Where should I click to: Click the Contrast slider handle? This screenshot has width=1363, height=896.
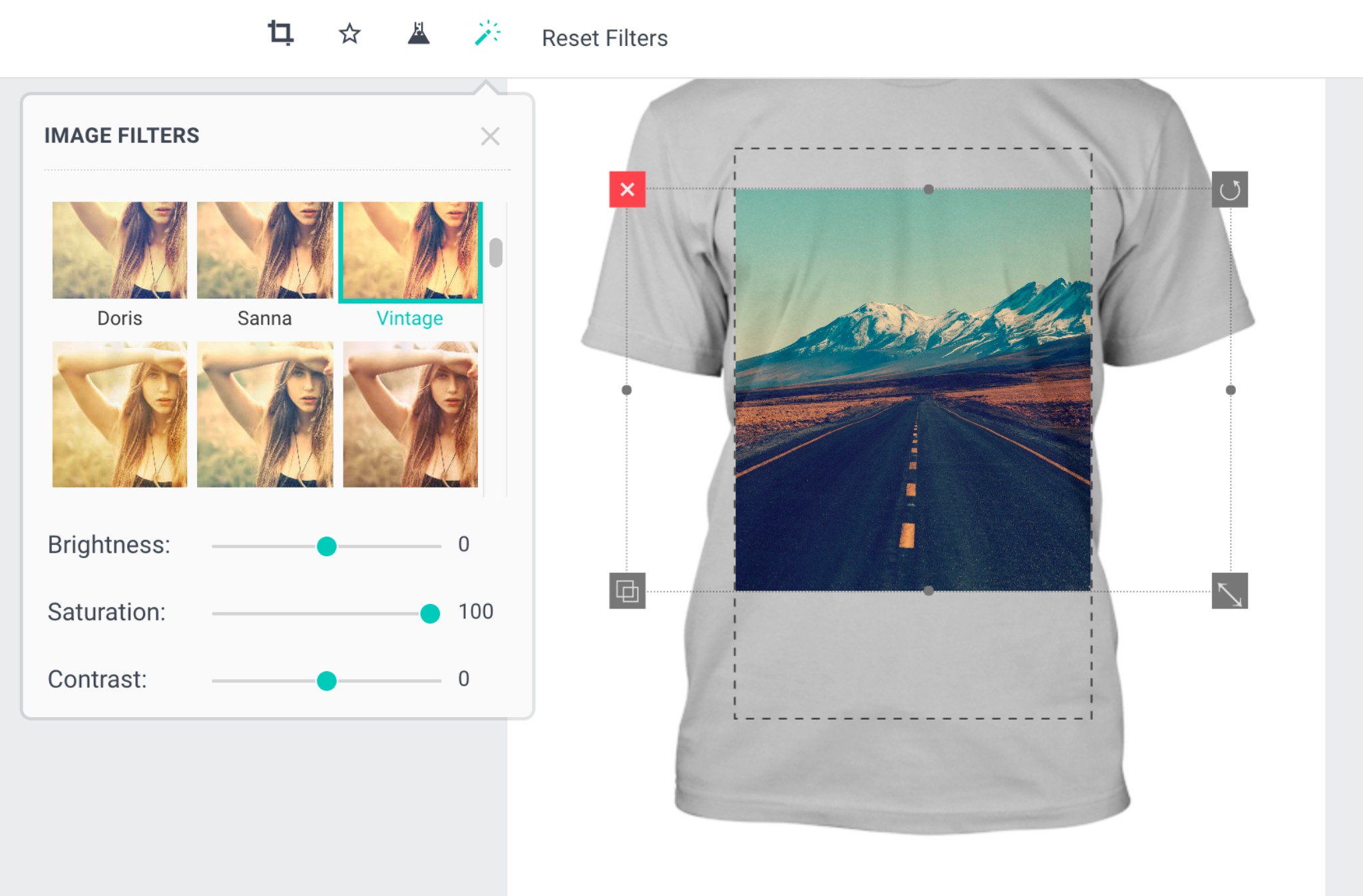point(326,680)
